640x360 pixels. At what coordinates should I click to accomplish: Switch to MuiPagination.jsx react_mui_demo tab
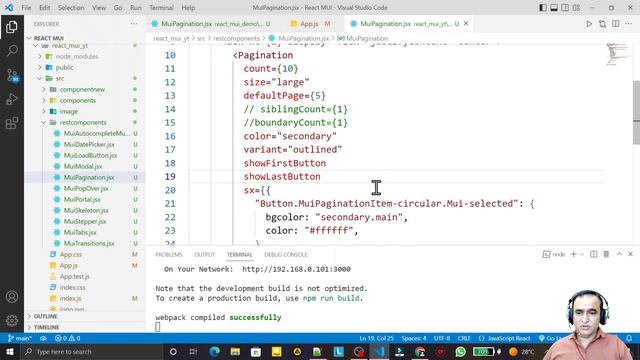(x=211, y=24)
